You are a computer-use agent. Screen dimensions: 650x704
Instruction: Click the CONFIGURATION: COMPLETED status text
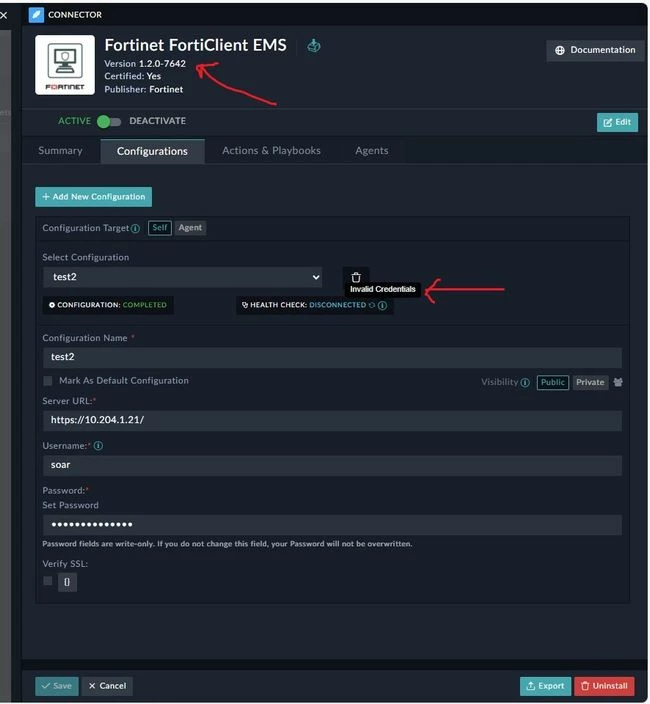pyautogui.click(x=112, y=305)
